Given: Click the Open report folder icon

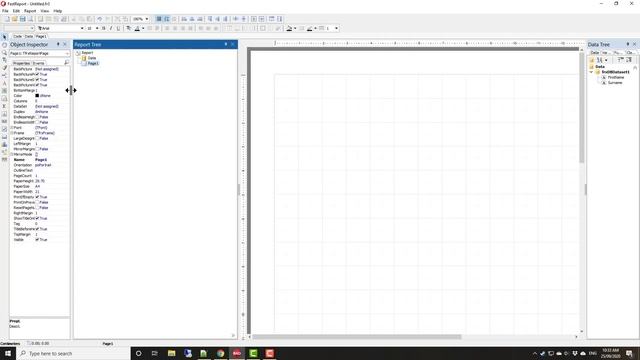Looking at the screenshot, I should (x=15, y=19).
